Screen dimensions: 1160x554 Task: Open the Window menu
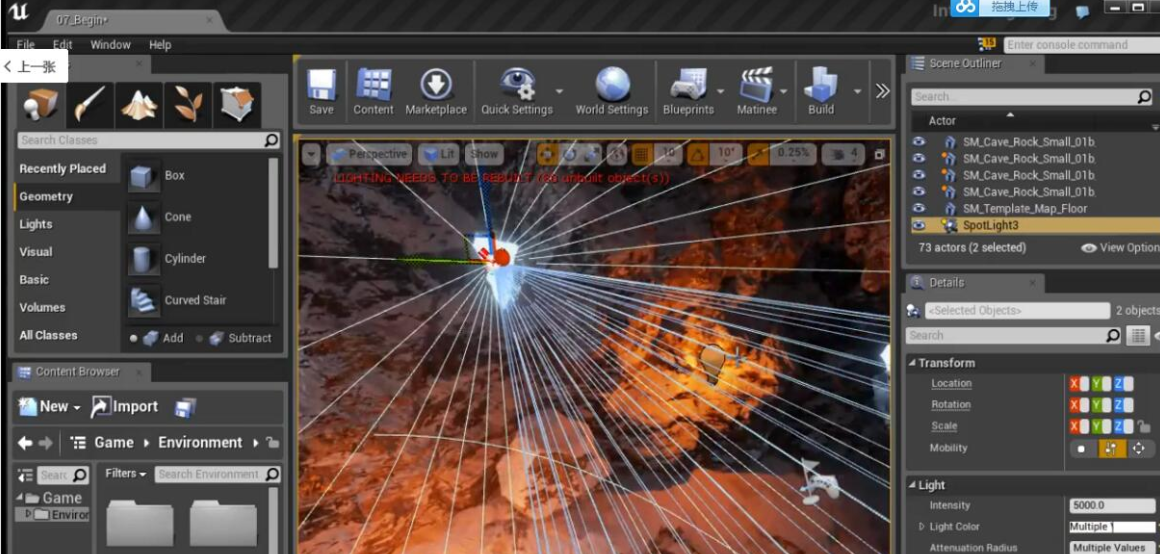pos(110,45)
